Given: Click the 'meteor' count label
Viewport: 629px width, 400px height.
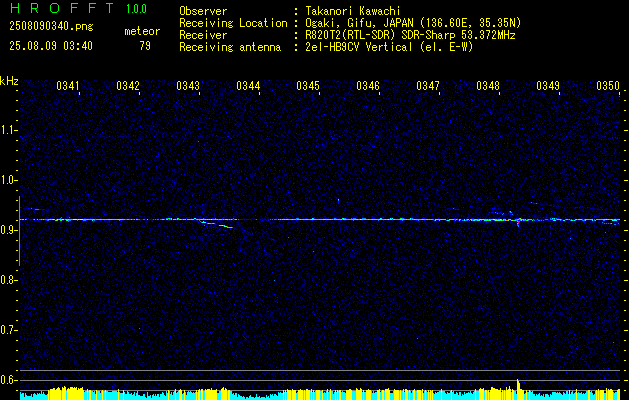Looking at the screenshot, I should click(142, 31).
